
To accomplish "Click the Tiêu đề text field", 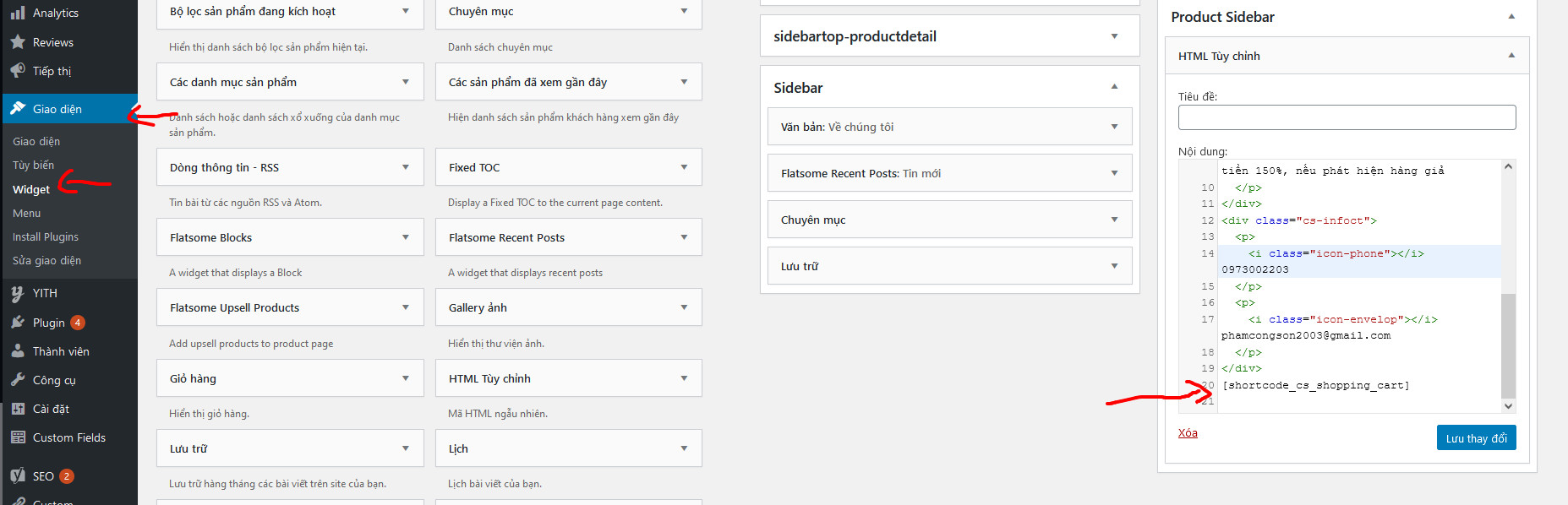I will point(1347,117).
